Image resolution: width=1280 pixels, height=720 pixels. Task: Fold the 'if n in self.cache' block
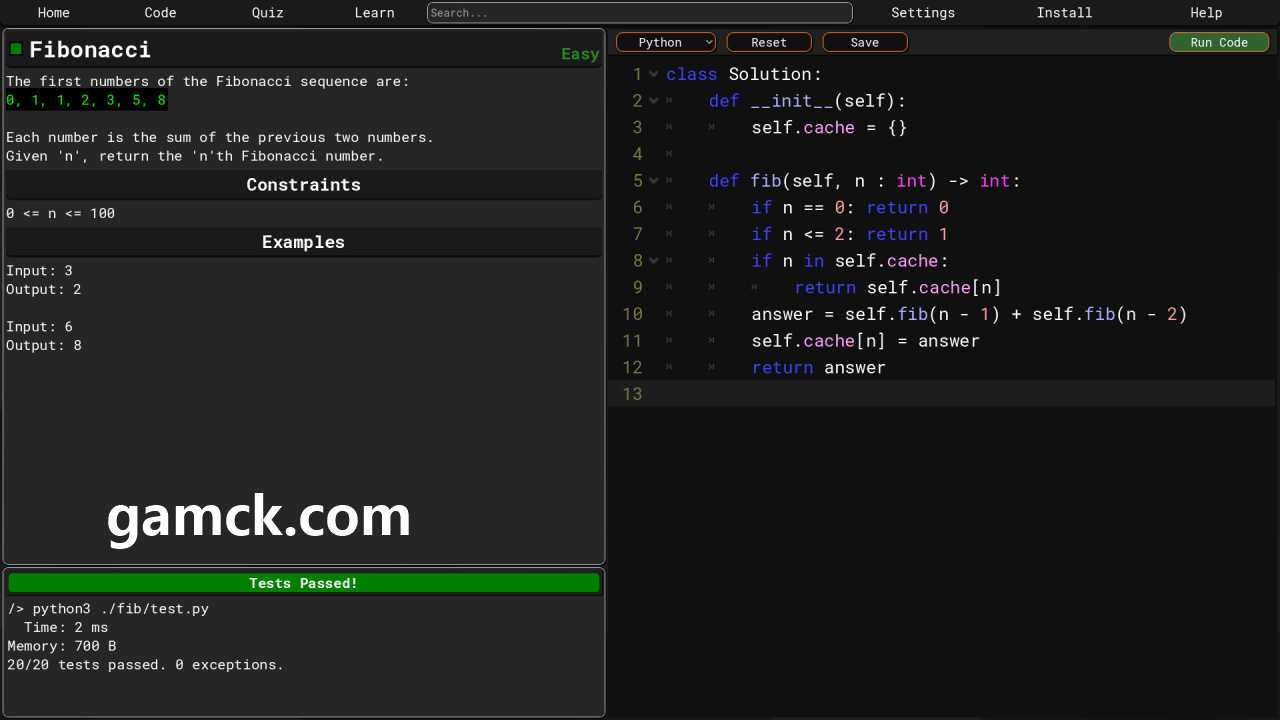pyautogui.click(x=654, y=261)
